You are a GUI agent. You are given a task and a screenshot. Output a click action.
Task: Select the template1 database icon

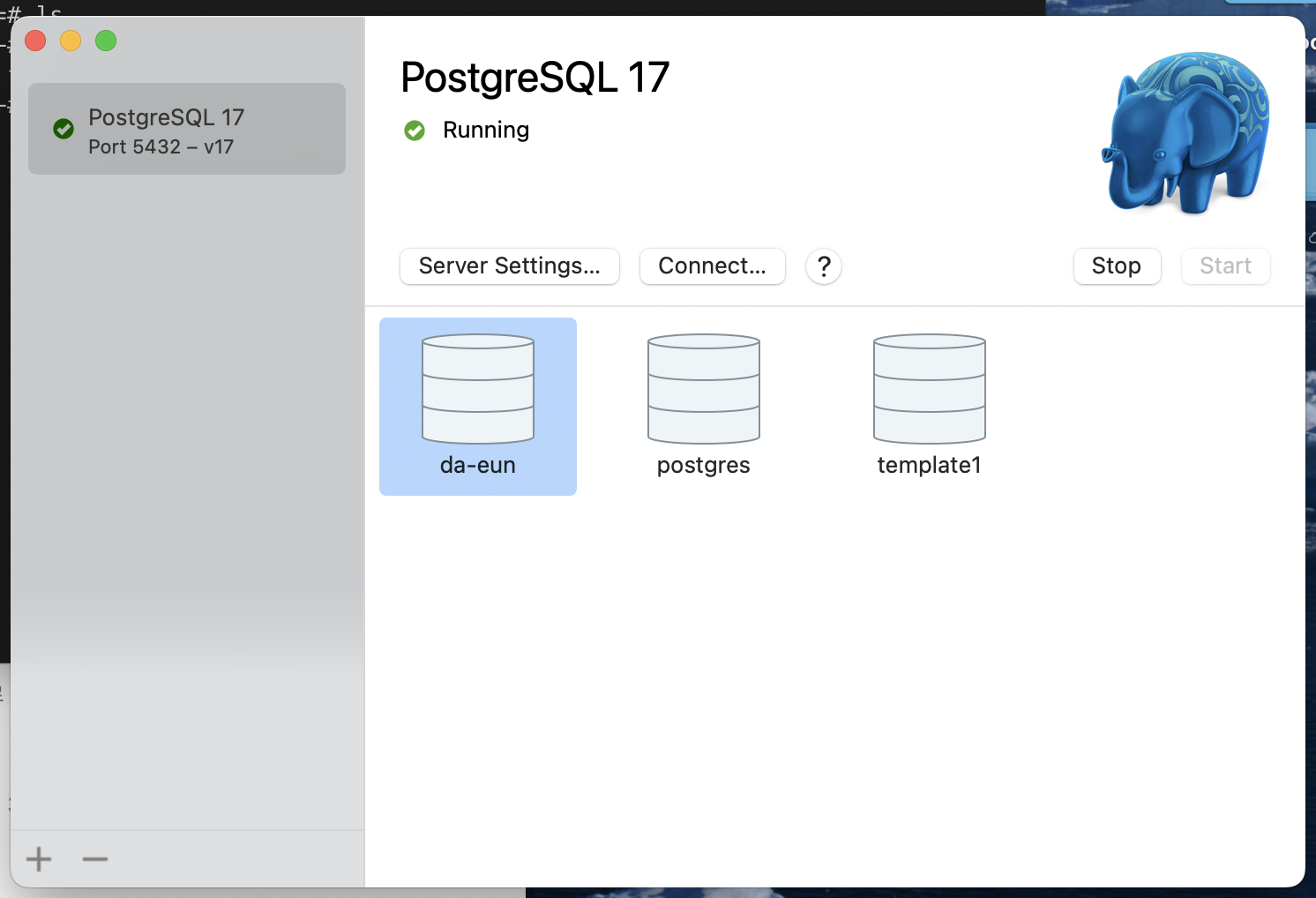point(930,389)
